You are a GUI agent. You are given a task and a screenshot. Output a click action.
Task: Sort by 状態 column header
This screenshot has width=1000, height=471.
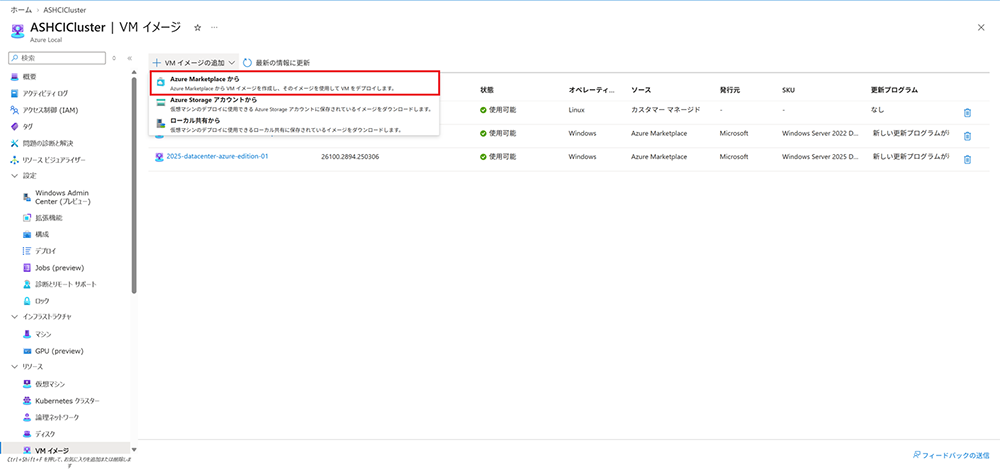coord(487,90)
